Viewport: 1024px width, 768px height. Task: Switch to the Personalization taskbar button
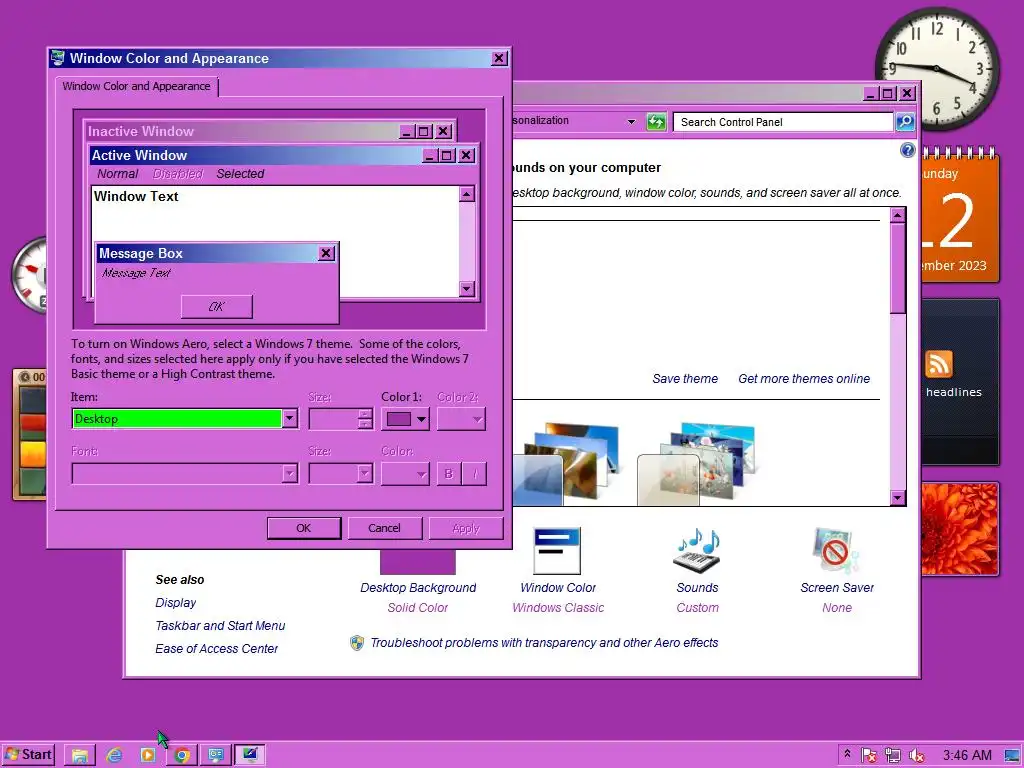pyautogui.click(x=216, y=755)
